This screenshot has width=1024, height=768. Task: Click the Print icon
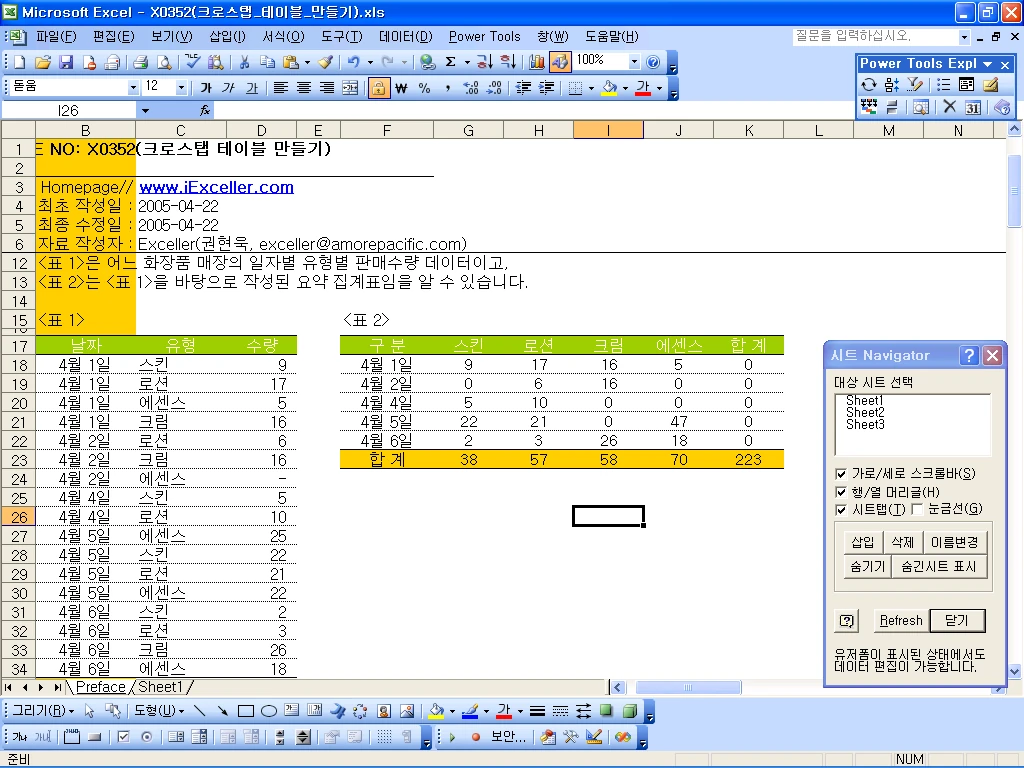coord(140,62)
